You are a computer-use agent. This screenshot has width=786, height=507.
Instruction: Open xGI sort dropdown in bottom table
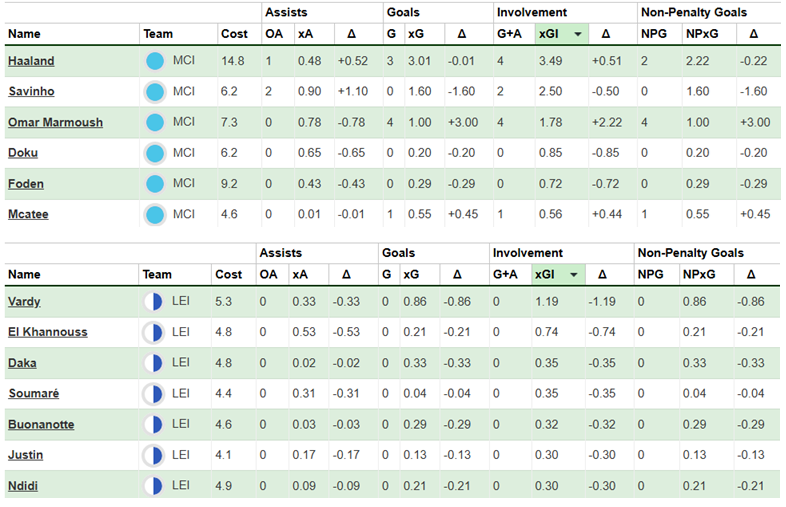point(573,274)
